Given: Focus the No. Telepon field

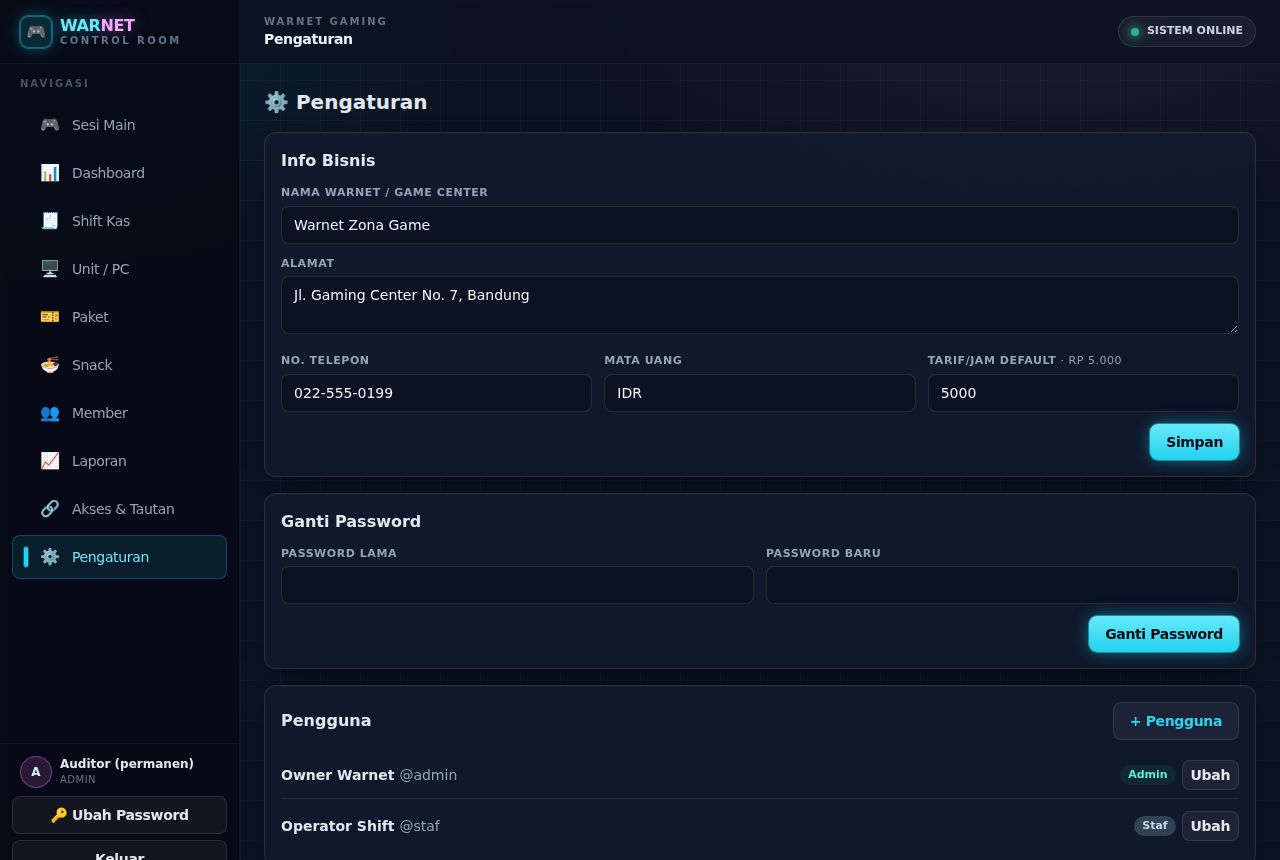Looking at the screenshot, I should [436, 393].
